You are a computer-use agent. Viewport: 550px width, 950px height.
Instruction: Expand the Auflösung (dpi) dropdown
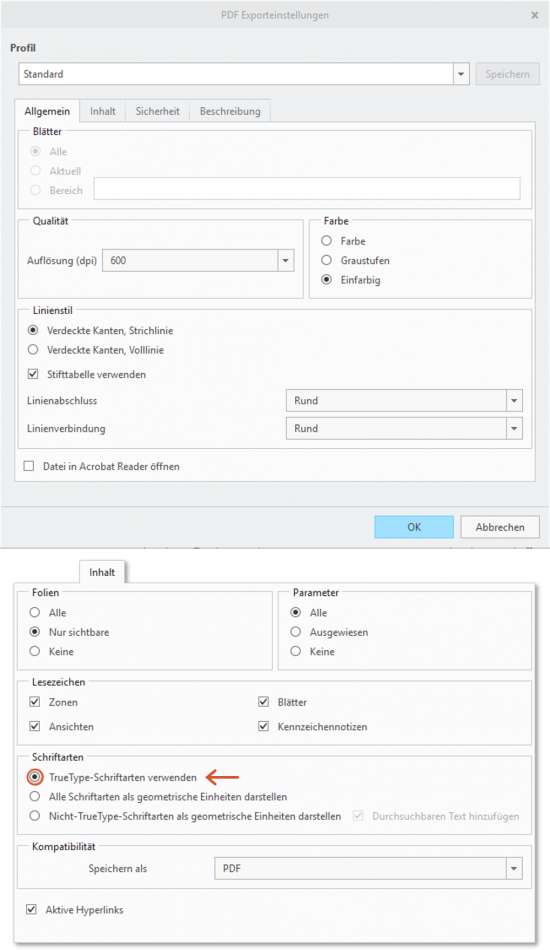click(x=285, y=261)
